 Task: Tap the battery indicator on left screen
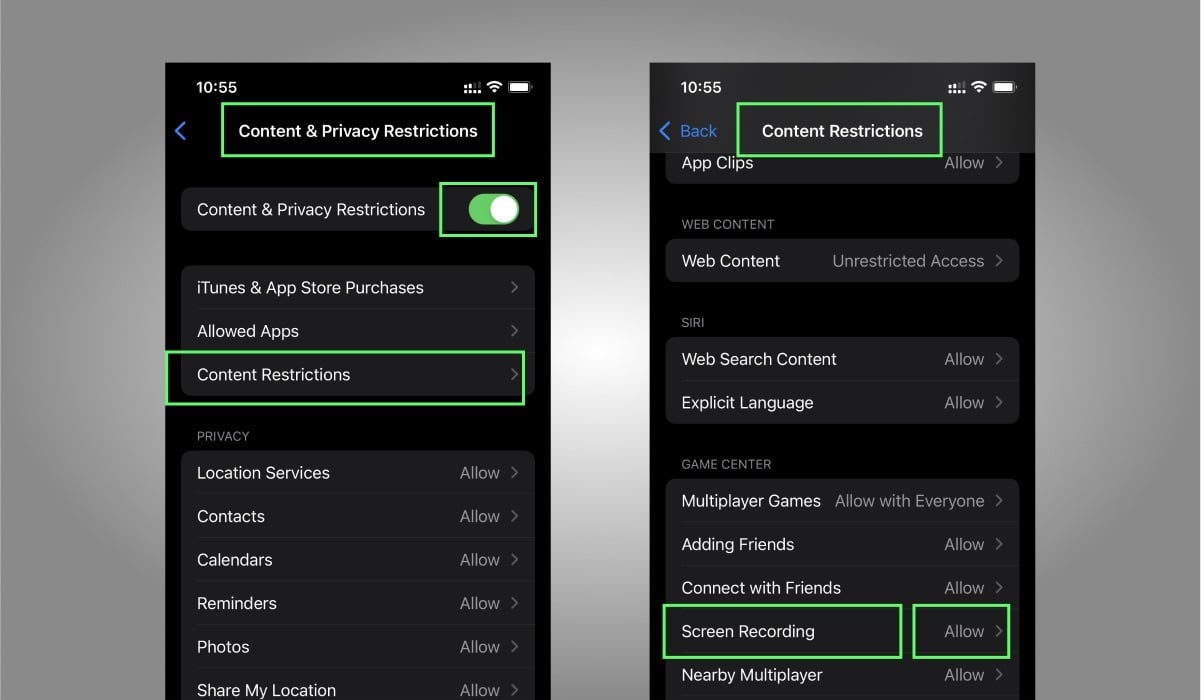(x=520, y=87)
